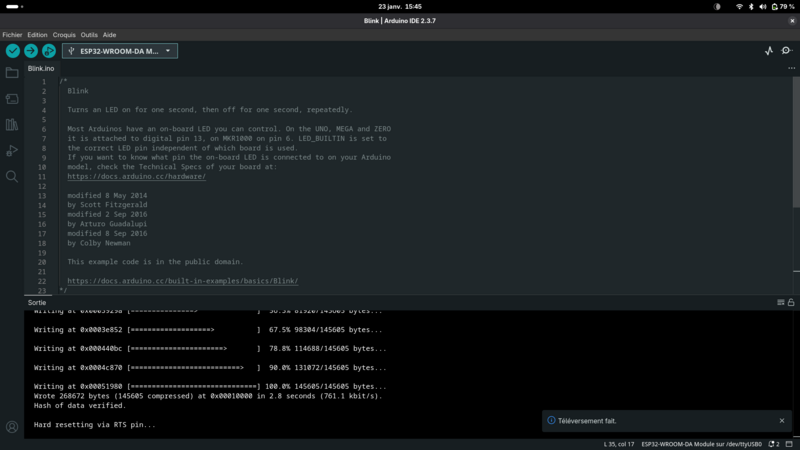The height and width of the screenshot is (450, 800).
Task: Click the 'This example code is in the public domain' line
Action: (x=155, y=262)
